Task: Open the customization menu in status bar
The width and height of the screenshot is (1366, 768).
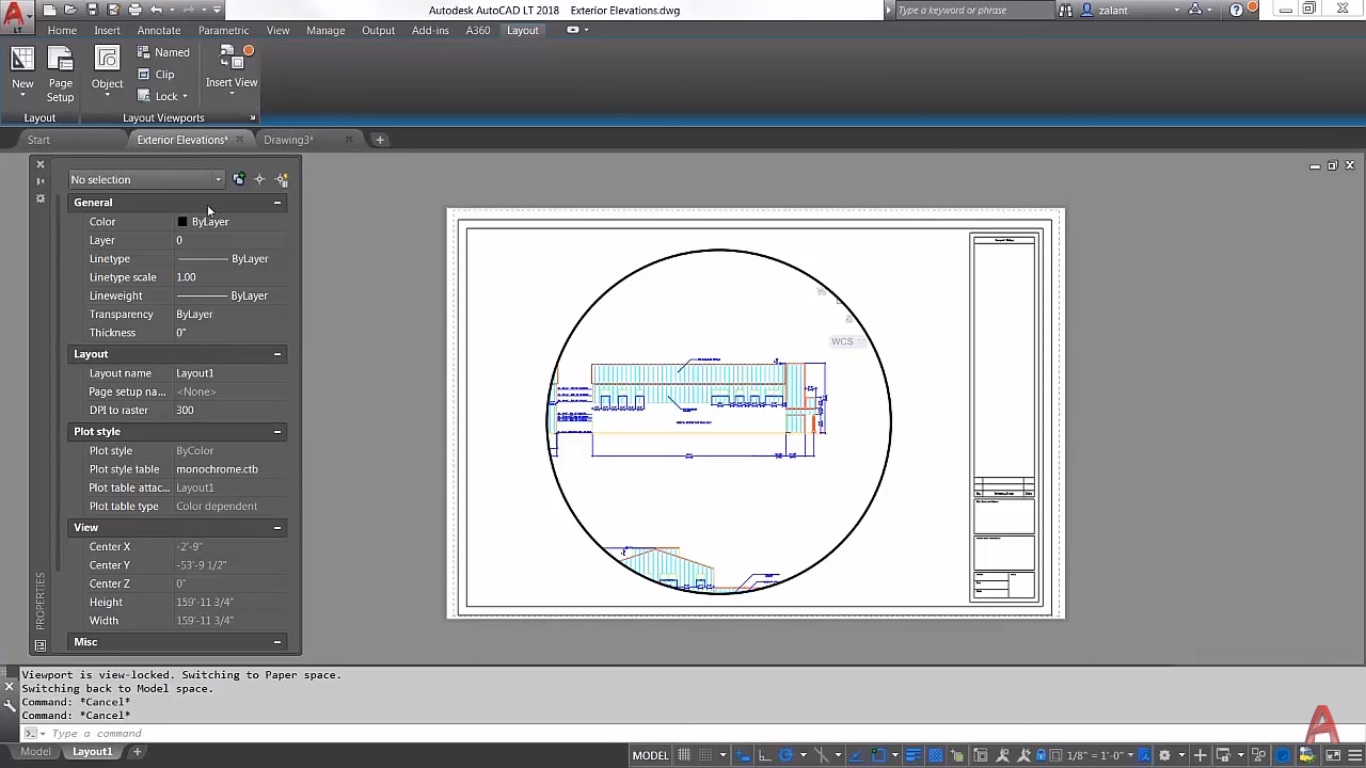Action: tap(1354, 755)
